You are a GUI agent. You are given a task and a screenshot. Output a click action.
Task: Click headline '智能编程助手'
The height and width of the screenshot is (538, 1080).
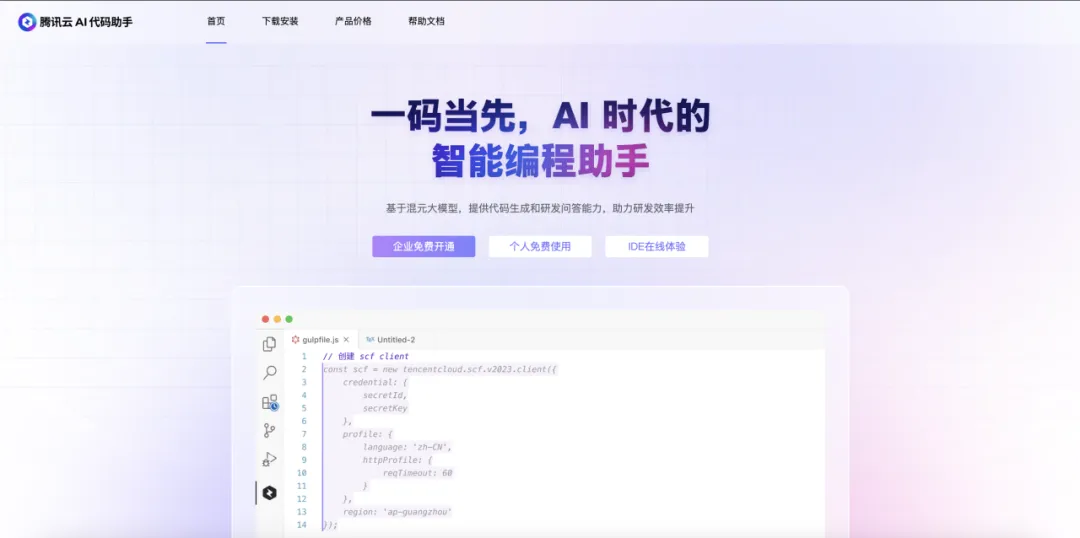click(x=540, y=162)
